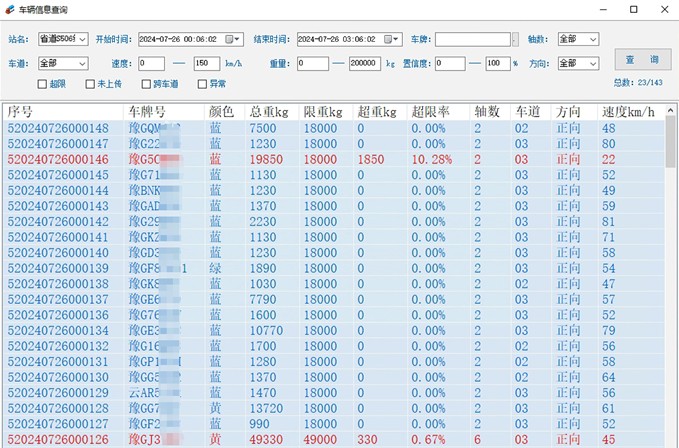679x448 pixels.
Task: Click the 颜色 column header
Action: click(x=225, y=112)
